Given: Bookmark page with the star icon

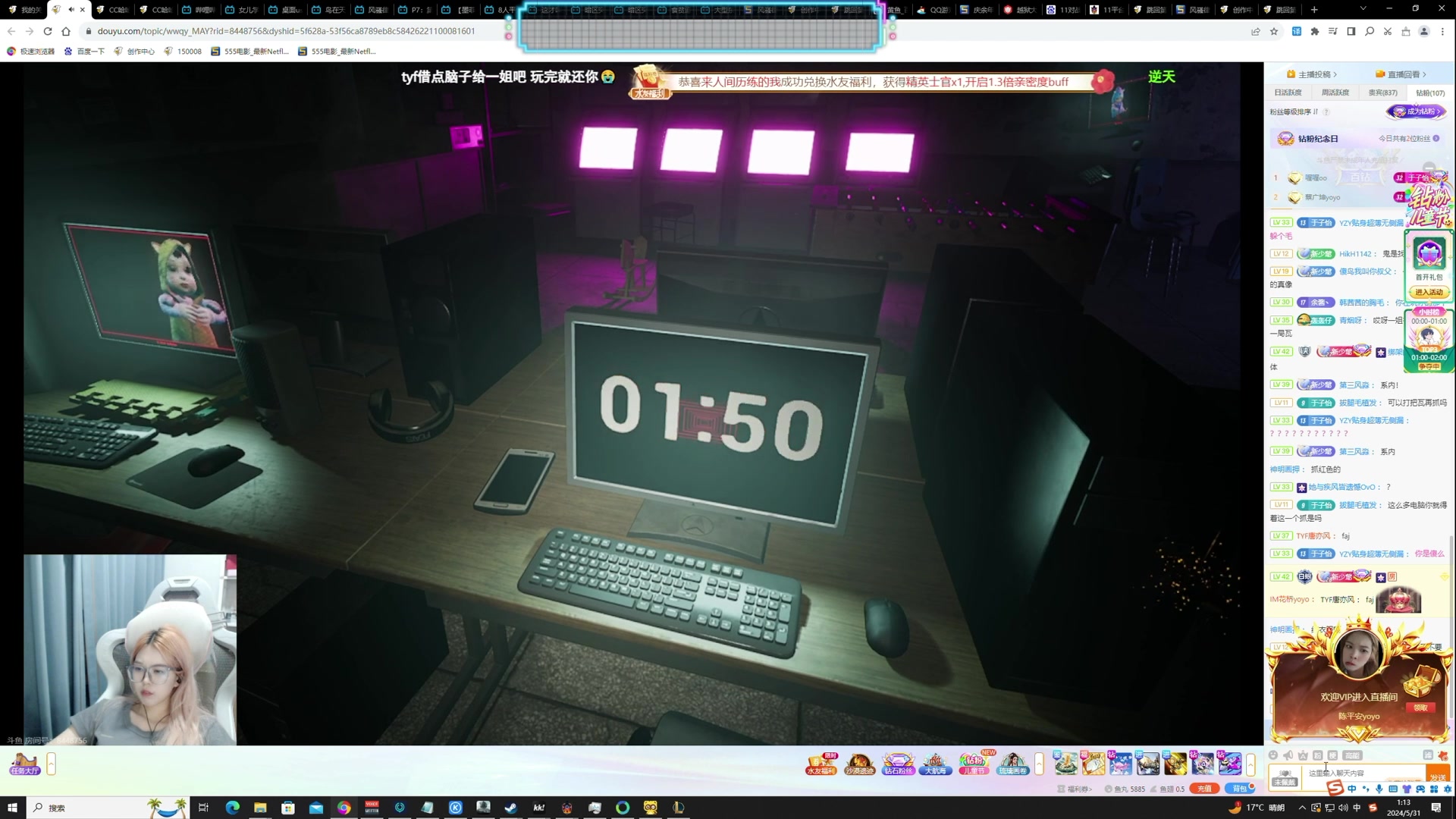Looking at the screenshot, I should click(x=1274, y=31).
